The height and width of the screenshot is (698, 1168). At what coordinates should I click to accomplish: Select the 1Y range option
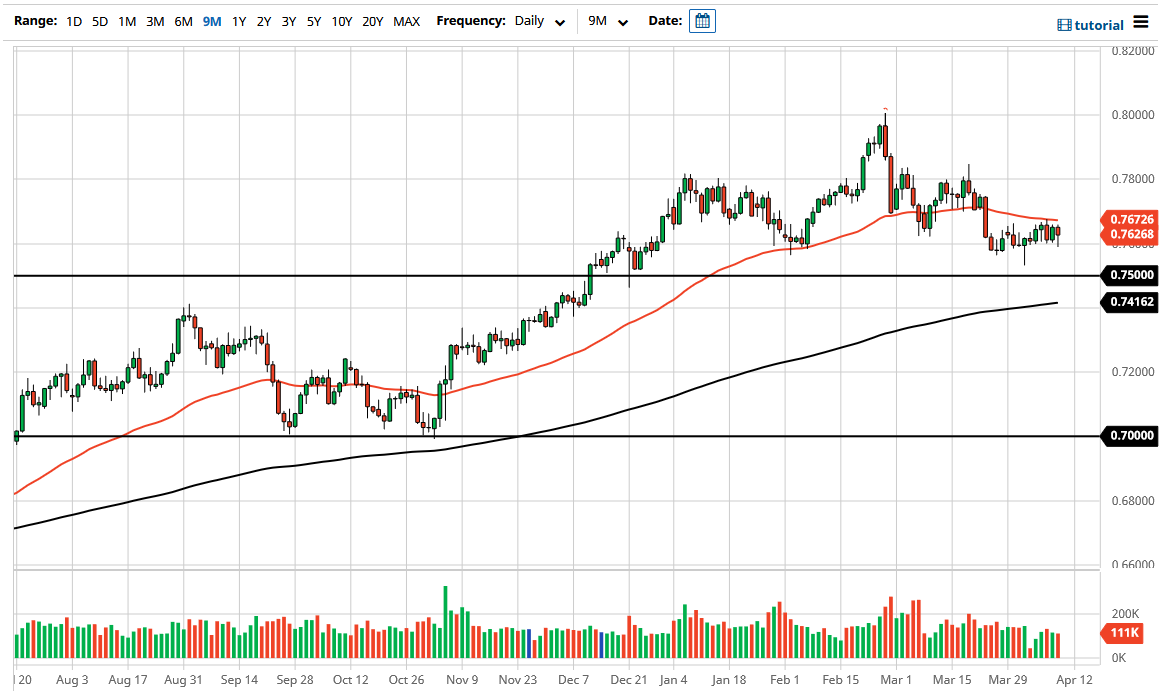[237, 20]
